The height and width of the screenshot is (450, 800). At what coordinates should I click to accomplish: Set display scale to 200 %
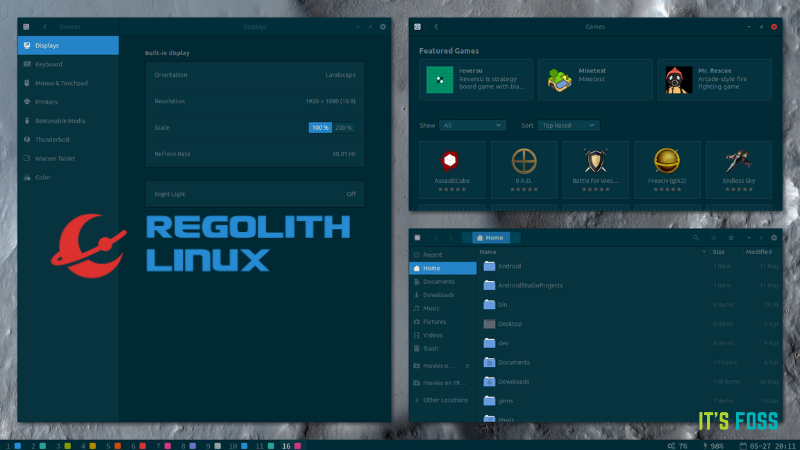343,128
